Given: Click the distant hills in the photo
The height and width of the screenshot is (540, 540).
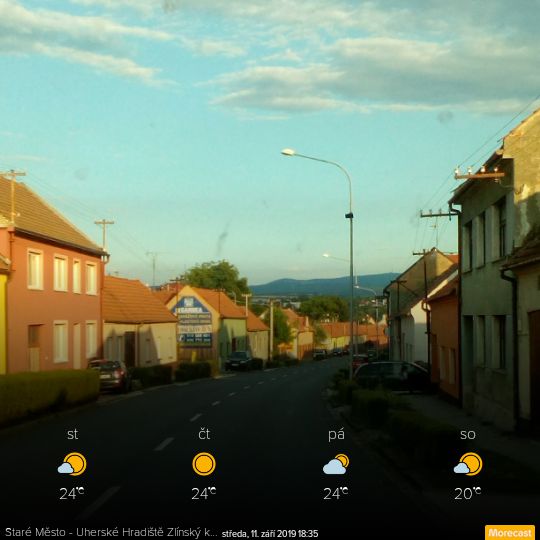Looking at the screenshot, I should click(324, 284).
